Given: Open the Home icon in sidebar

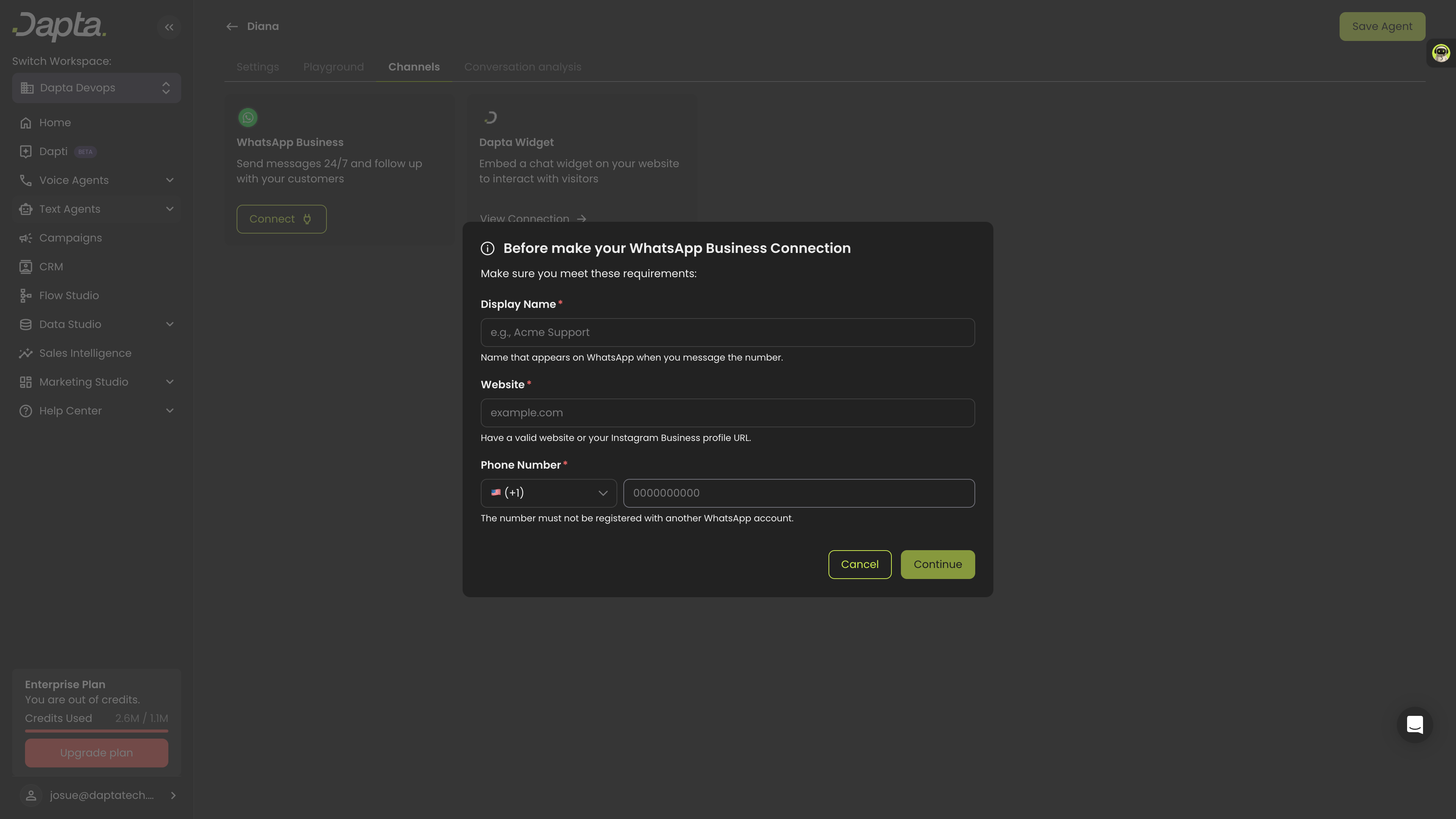Looking at the screenshot, I should pyautogui.click(x=25, y=122).
